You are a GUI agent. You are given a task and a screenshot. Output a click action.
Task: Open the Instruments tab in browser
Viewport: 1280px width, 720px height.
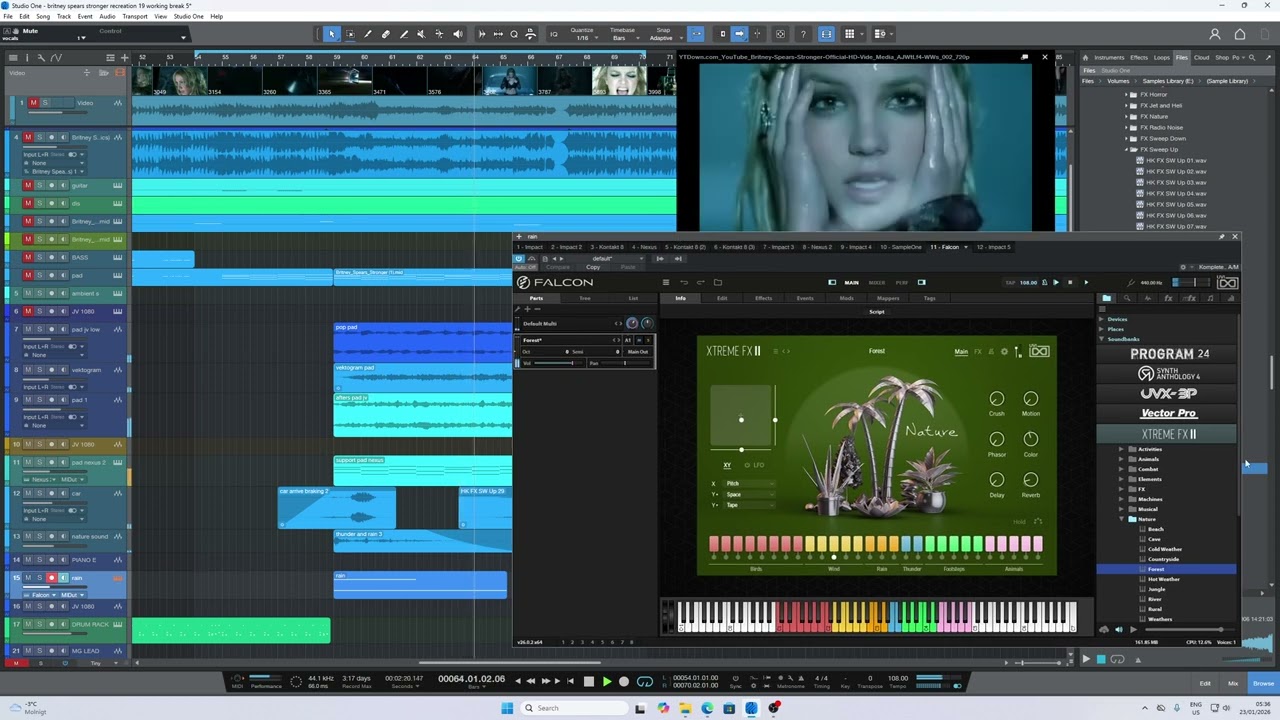pyautogui.click(x=1109, y=57)
